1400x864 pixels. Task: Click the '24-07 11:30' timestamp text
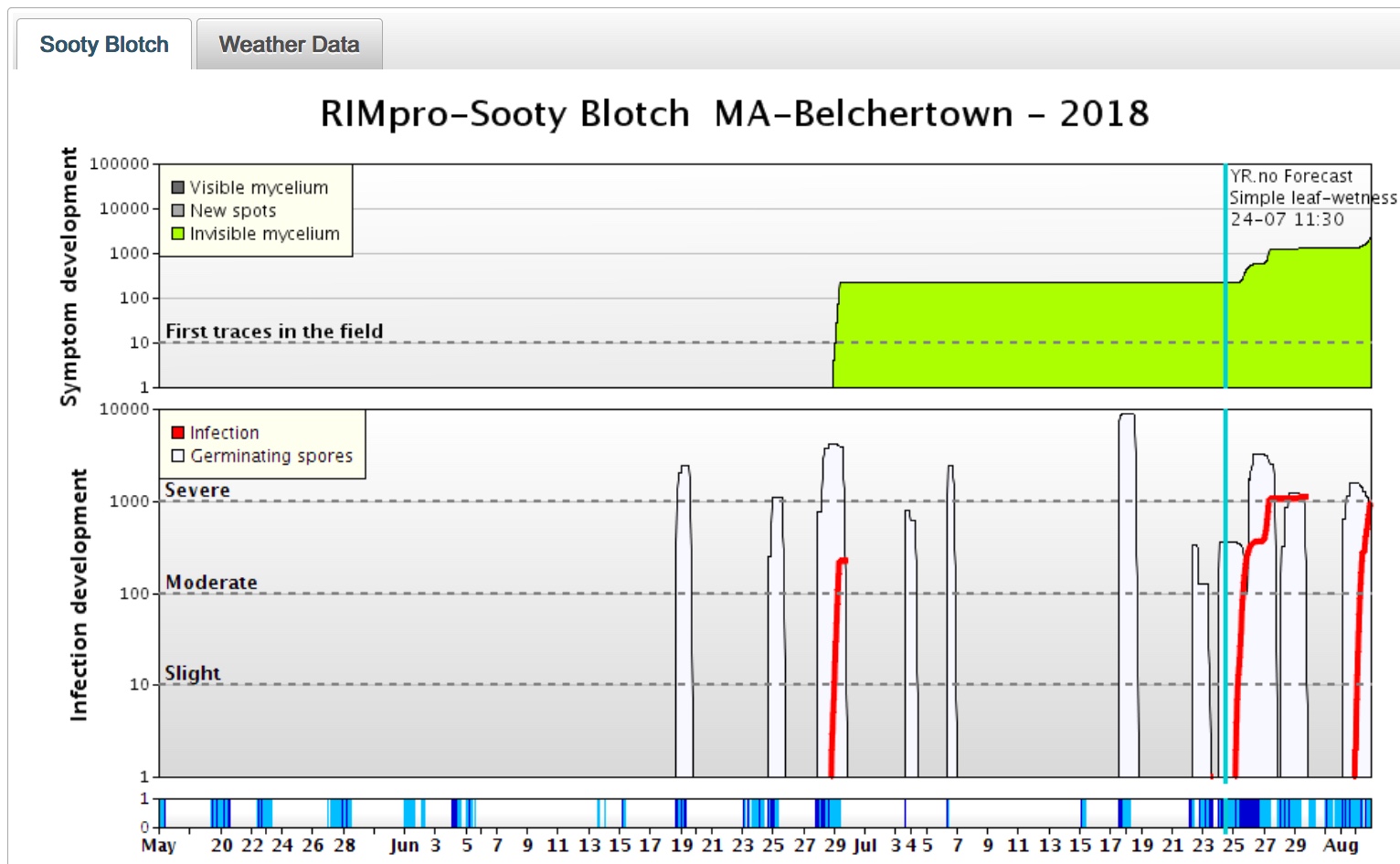point(1287,220)
